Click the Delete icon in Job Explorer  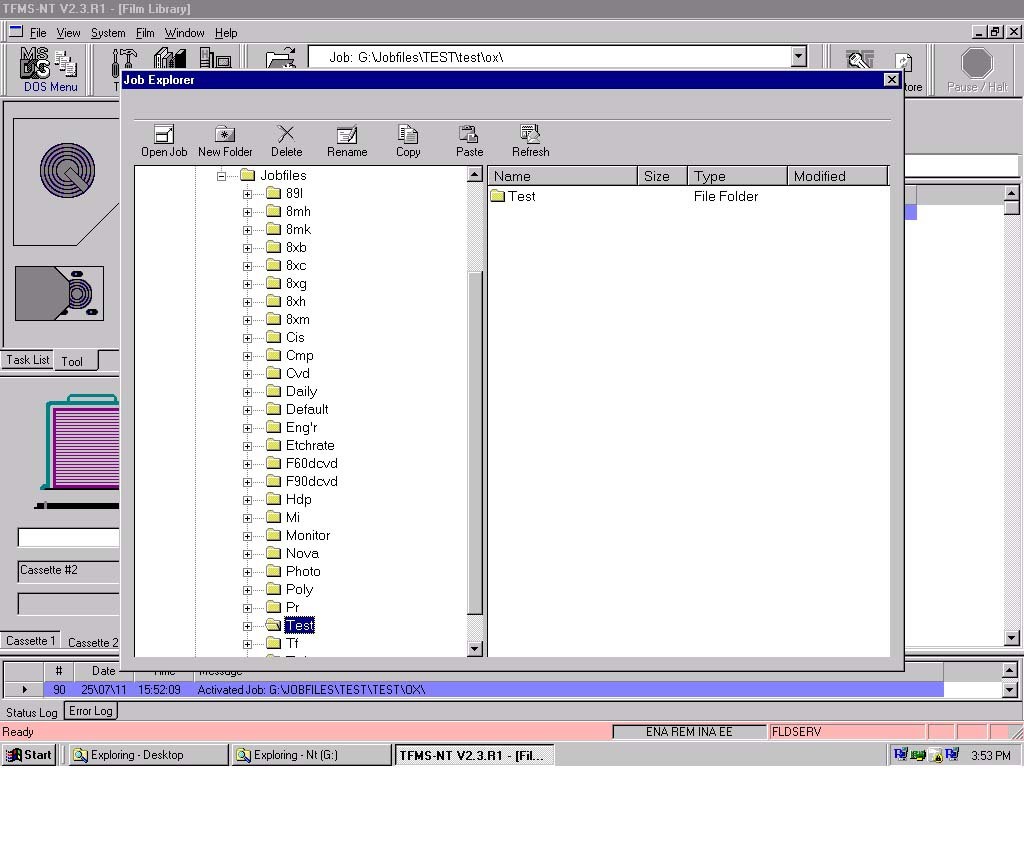click(286, 140)
